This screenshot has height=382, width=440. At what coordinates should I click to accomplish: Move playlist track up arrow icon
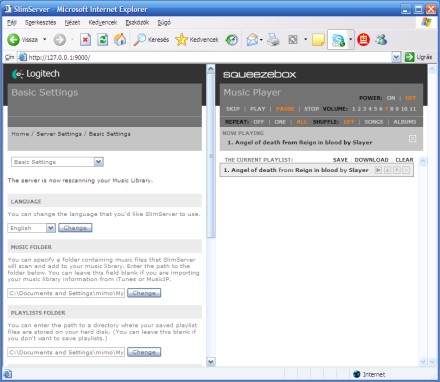click(x=397, y=170)
